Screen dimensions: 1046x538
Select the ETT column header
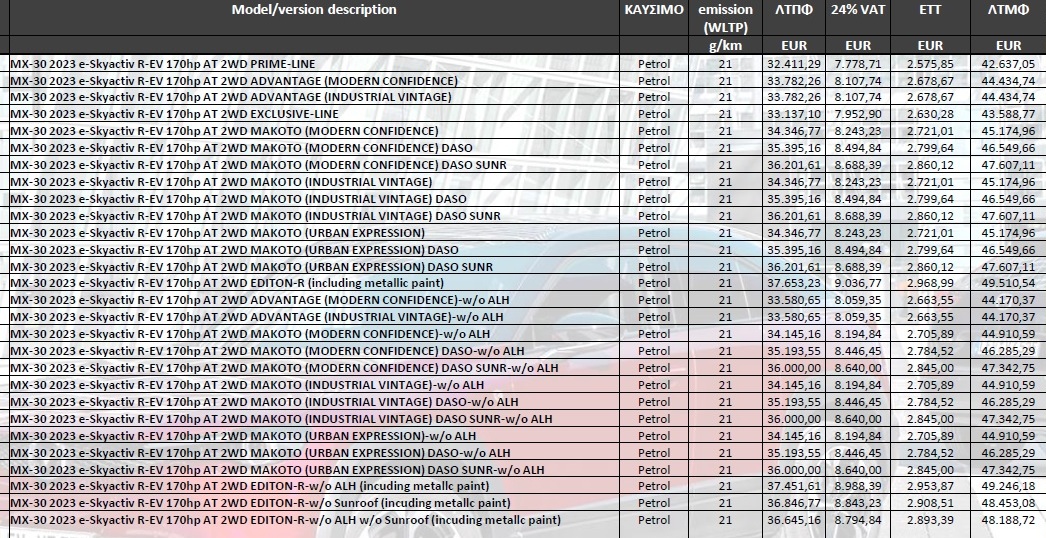click(x=930, y=10)
